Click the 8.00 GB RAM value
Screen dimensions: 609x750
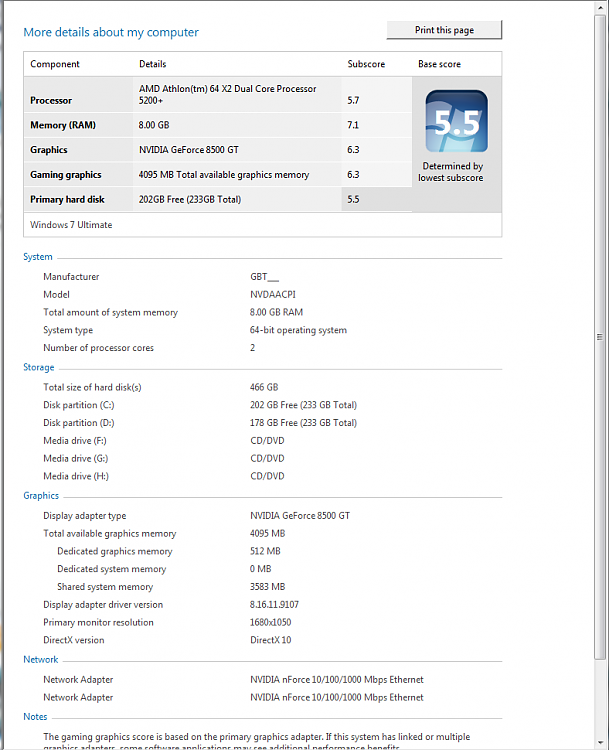[276, 312]
